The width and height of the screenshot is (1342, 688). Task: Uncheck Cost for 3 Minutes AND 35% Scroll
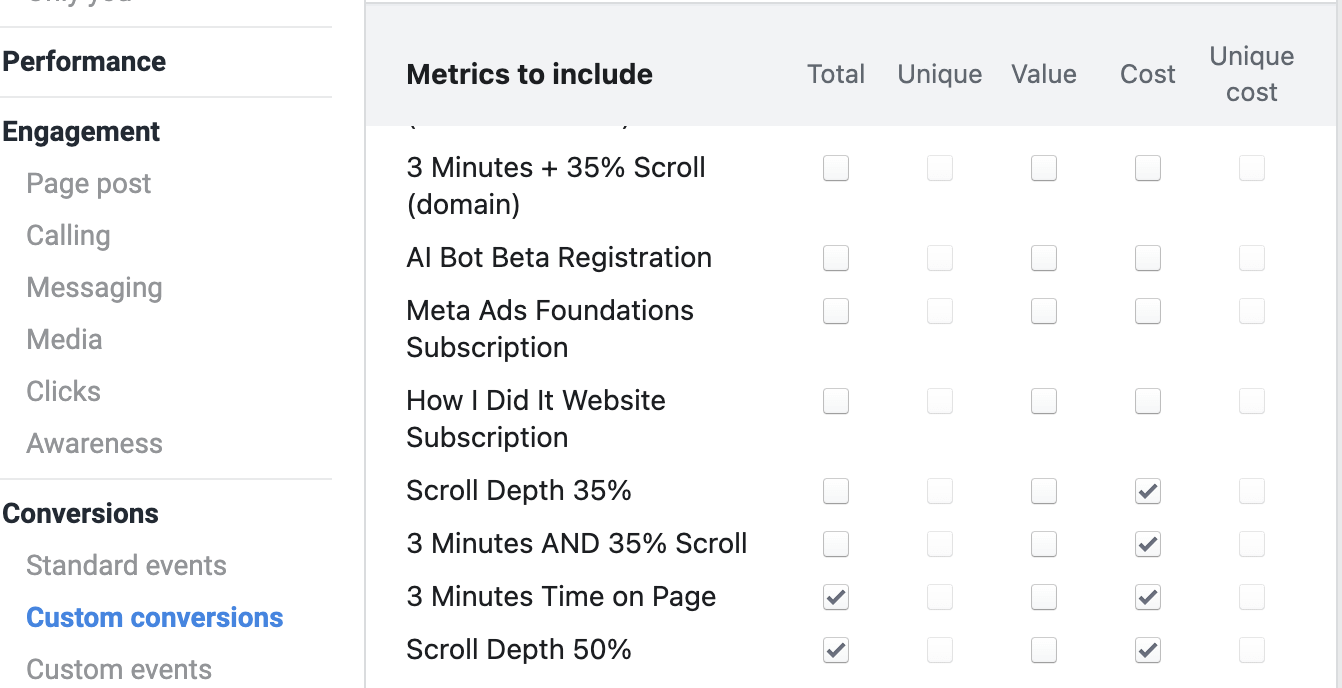[1148, 544]
